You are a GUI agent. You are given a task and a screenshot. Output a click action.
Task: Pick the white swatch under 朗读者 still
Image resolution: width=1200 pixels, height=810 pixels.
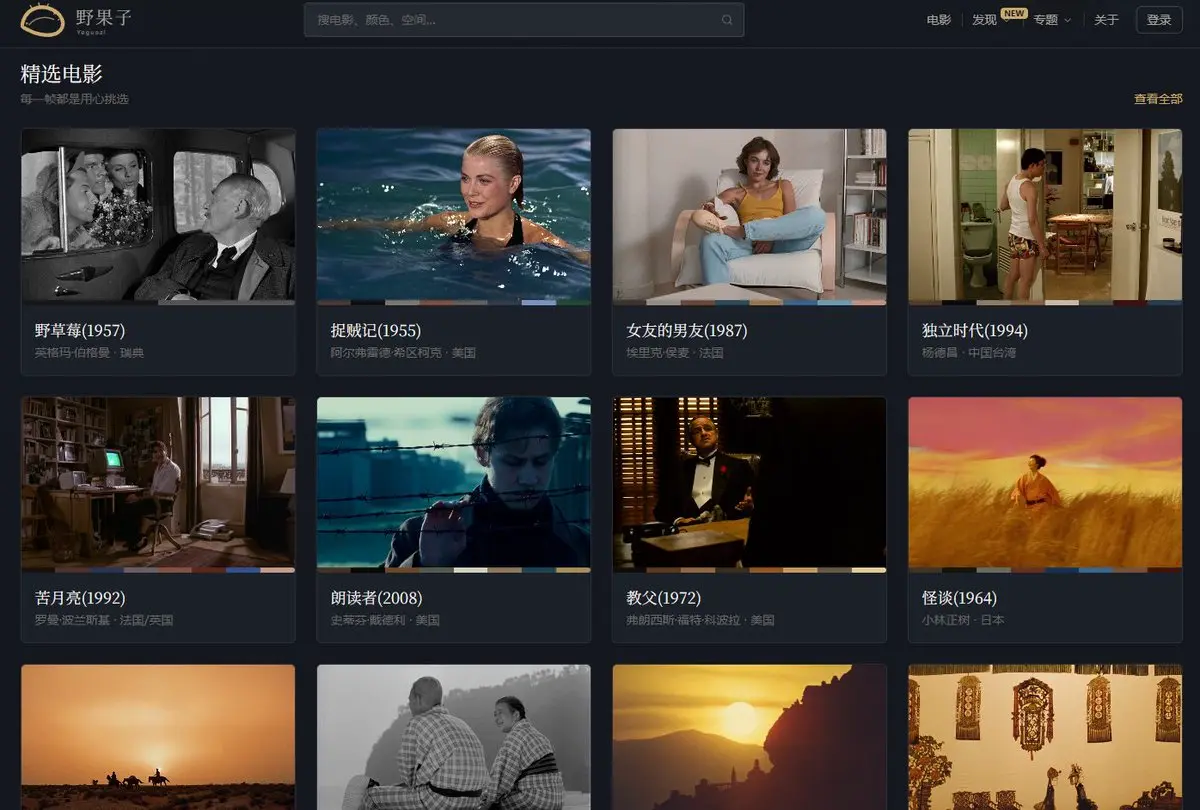(470, 570)
